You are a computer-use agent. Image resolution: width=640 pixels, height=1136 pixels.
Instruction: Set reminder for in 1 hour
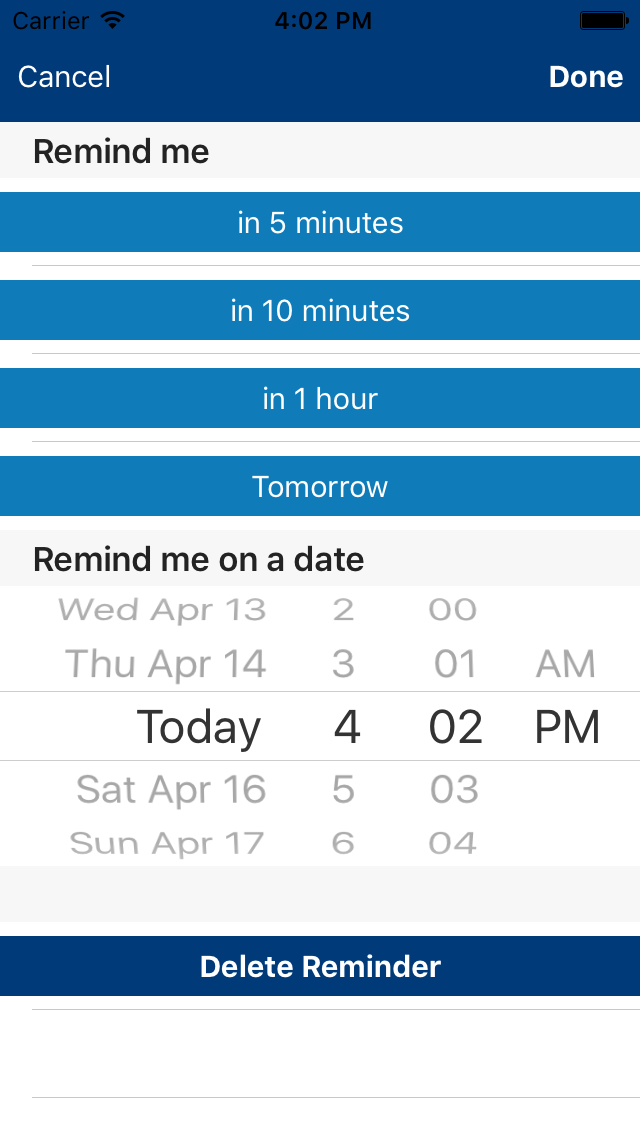[320, 398]
